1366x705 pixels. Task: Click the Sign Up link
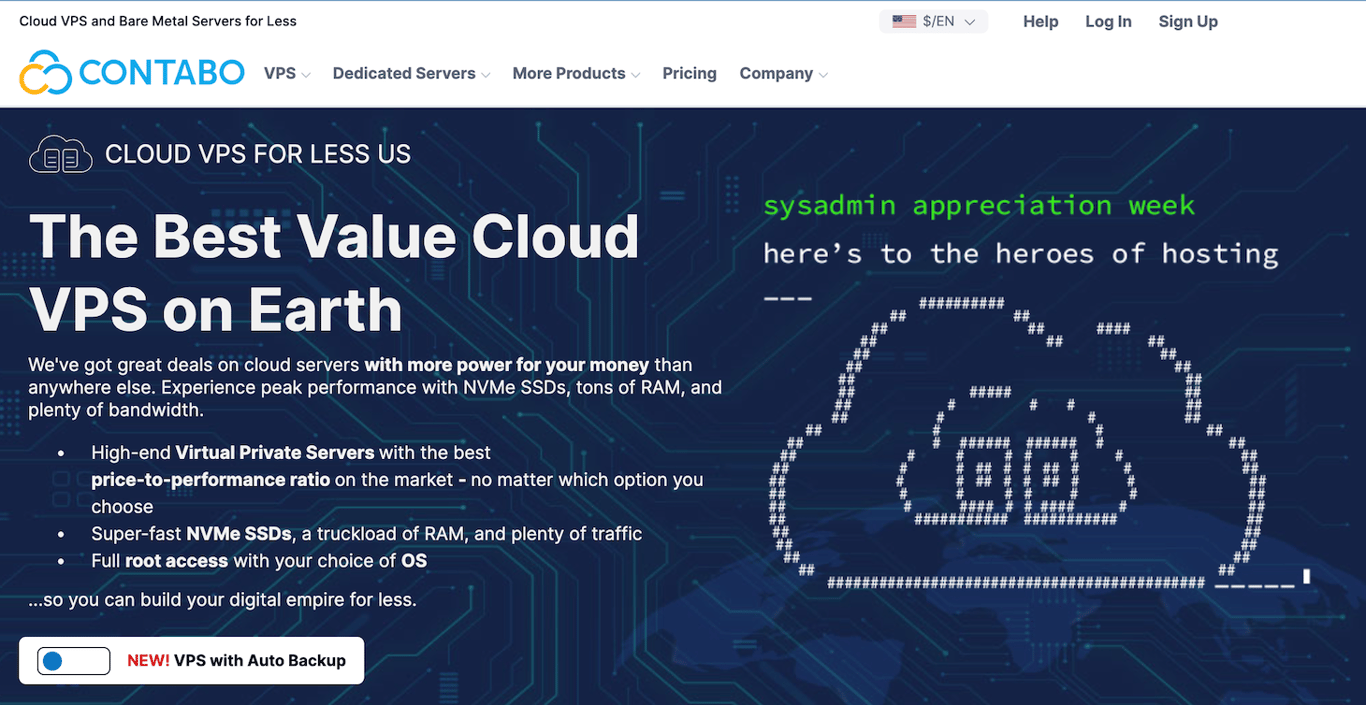(1188, 21)
